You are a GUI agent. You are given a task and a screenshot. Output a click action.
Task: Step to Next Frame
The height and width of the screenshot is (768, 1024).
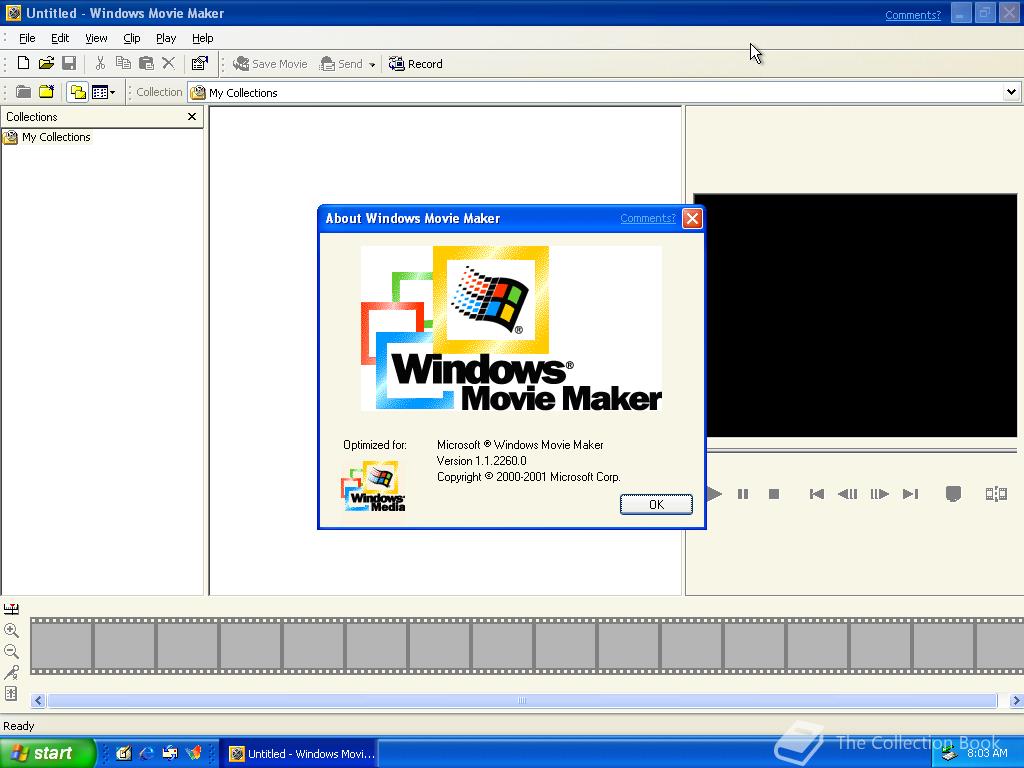tap(880, 494)
